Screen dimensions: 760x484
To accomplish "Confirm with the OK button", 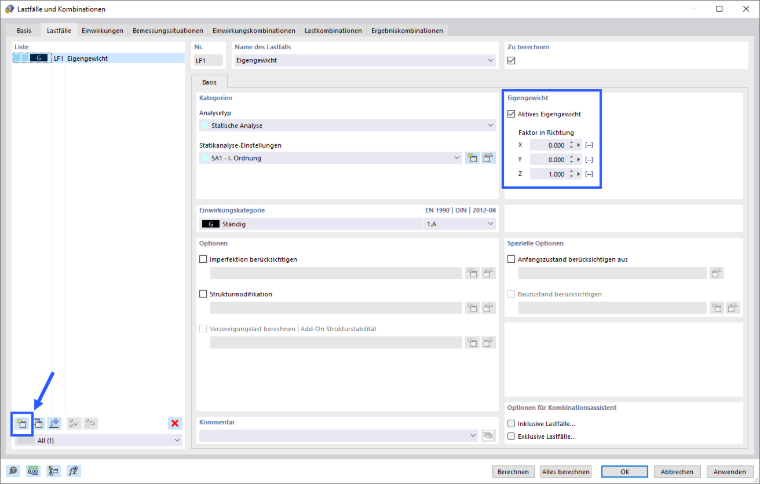I will [x=625, y=471].
